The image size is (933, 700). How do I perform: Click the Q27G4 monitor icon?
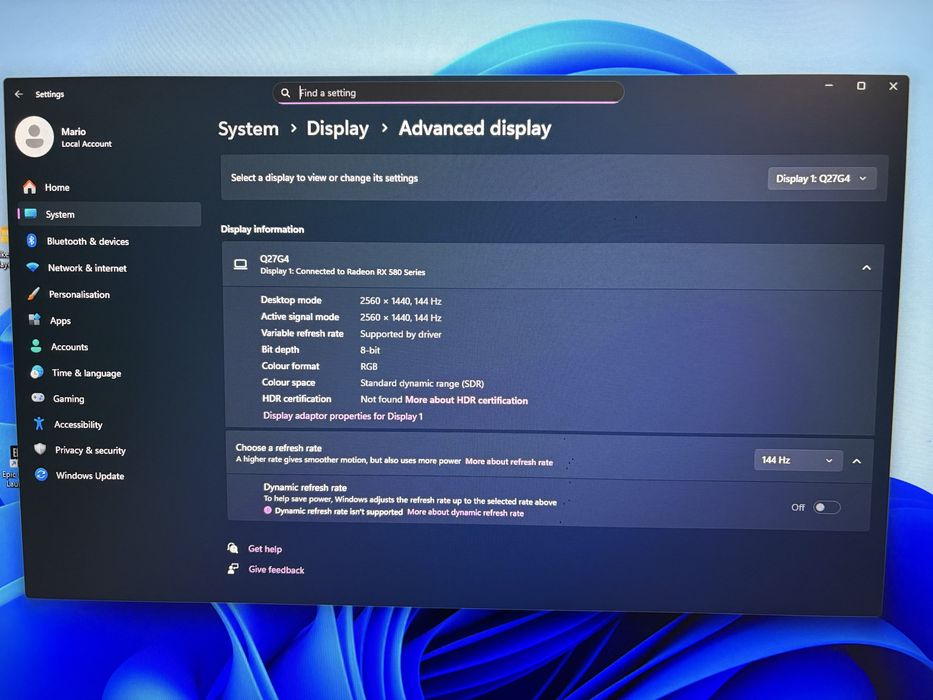pos(240,264)
